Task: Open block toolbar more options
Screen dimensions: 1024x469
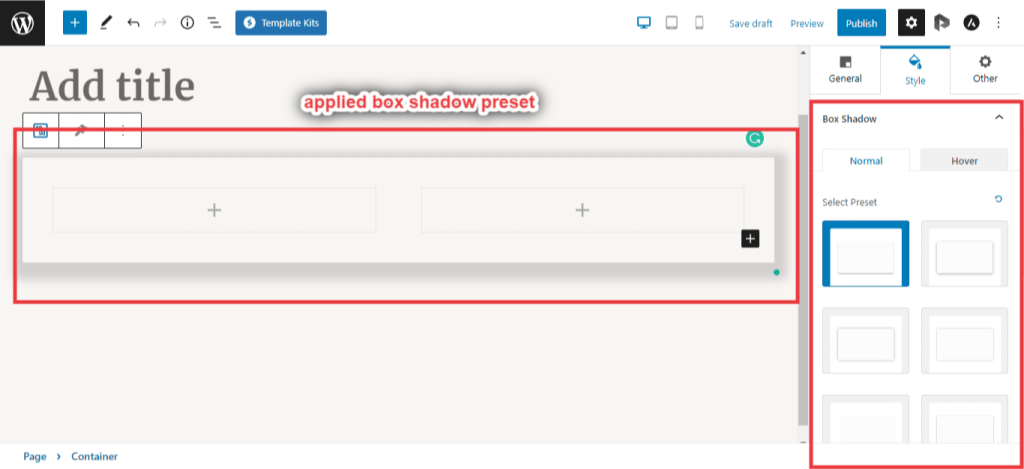Action: pos(123,131)
